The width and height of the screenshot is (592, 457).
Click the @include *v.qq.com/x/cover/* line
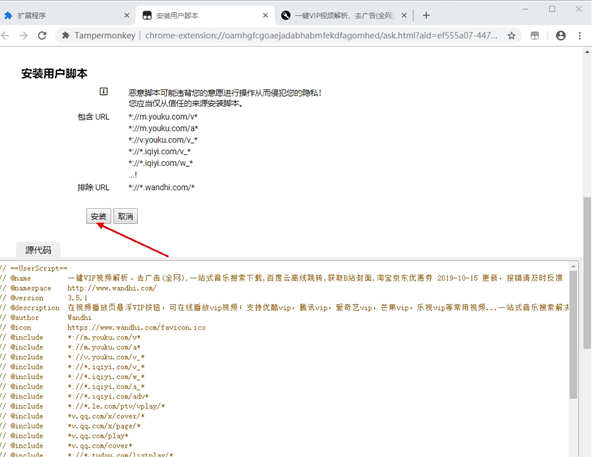coord(72,416)
